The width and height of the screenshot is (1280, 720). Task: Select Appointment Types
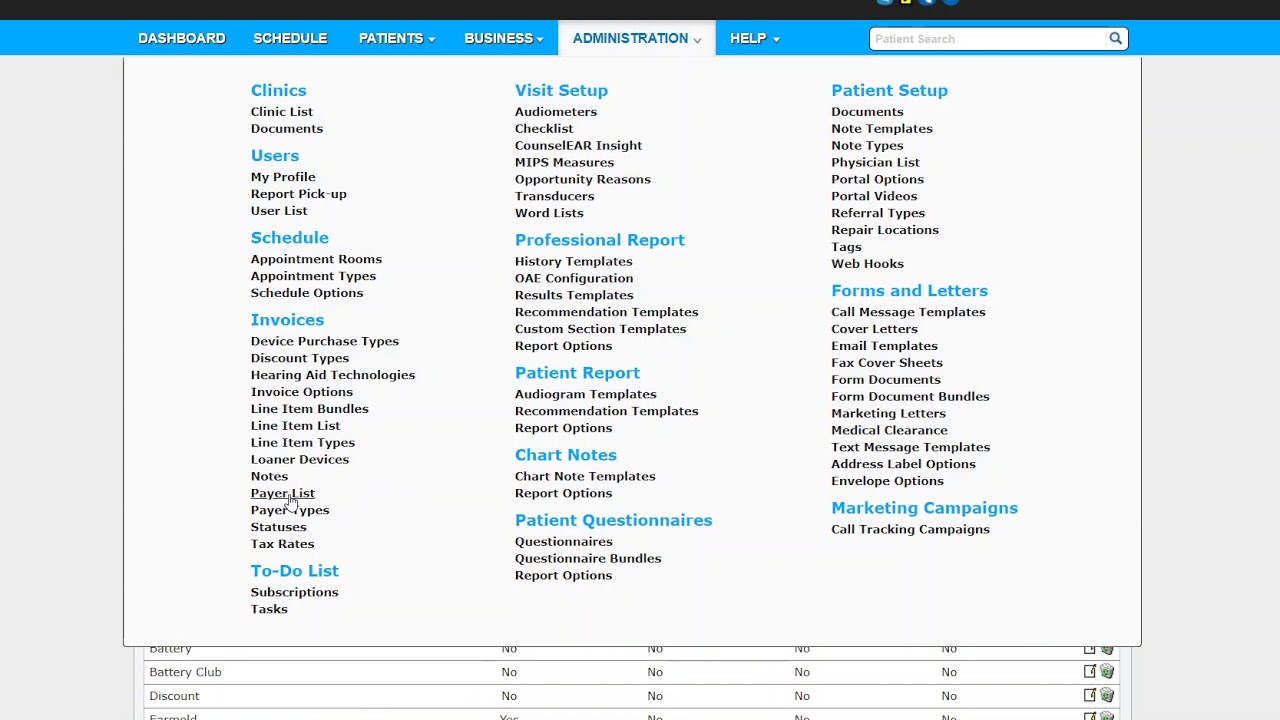(313, 276)
